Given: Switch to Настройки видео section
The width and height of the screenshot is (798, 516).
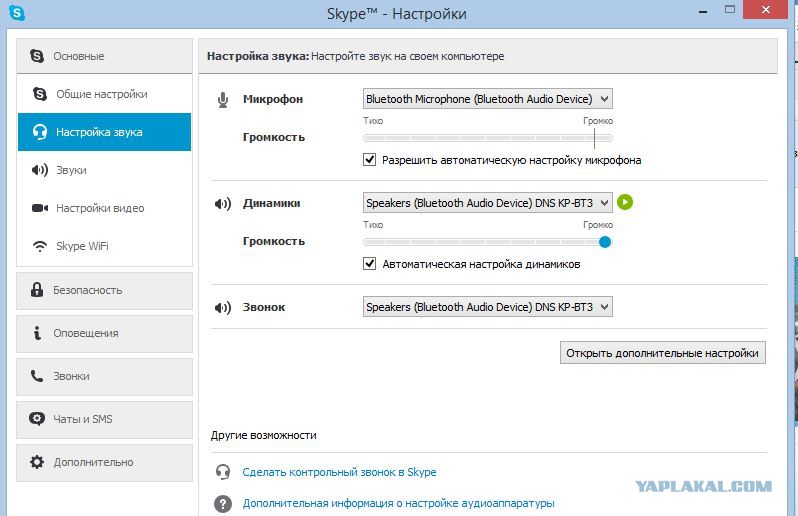Looking at the screenshot, I should [x=100, y=208].
